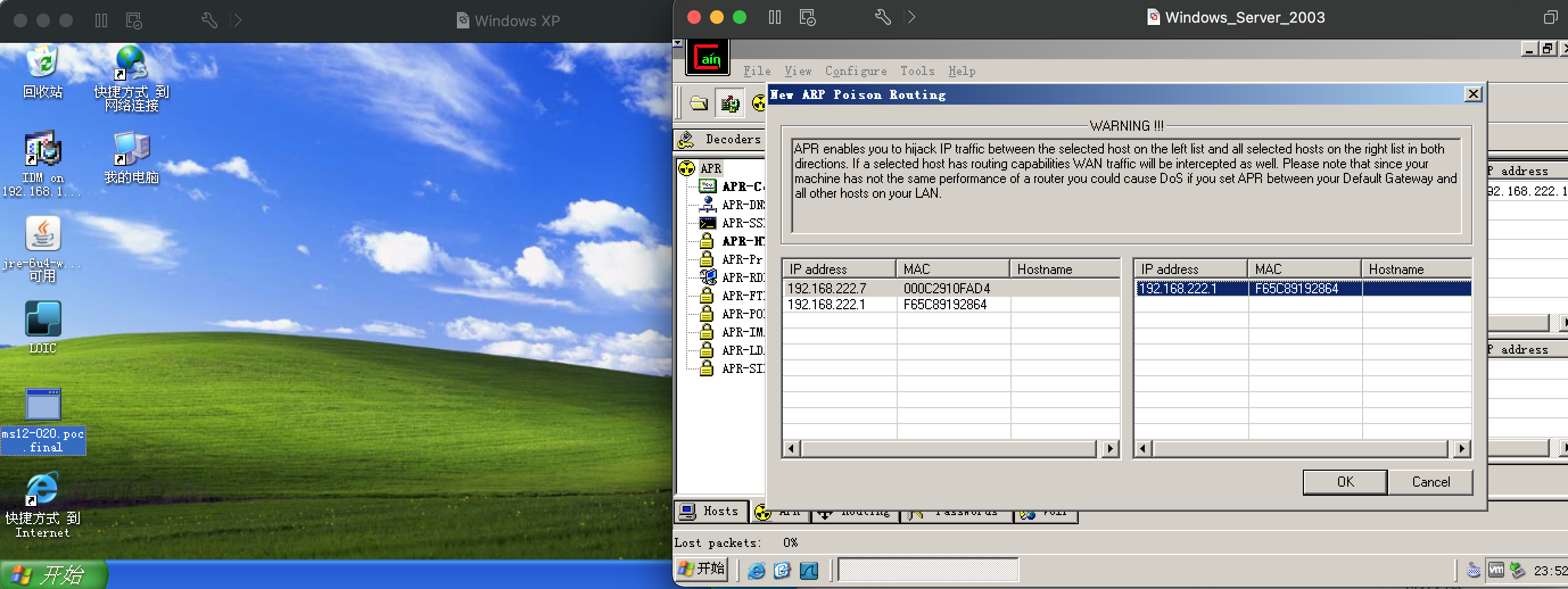Viewport: 1568px width, 589px height.
Task: Select the APR-IMAPS tree entry
Action: [742, 332]
